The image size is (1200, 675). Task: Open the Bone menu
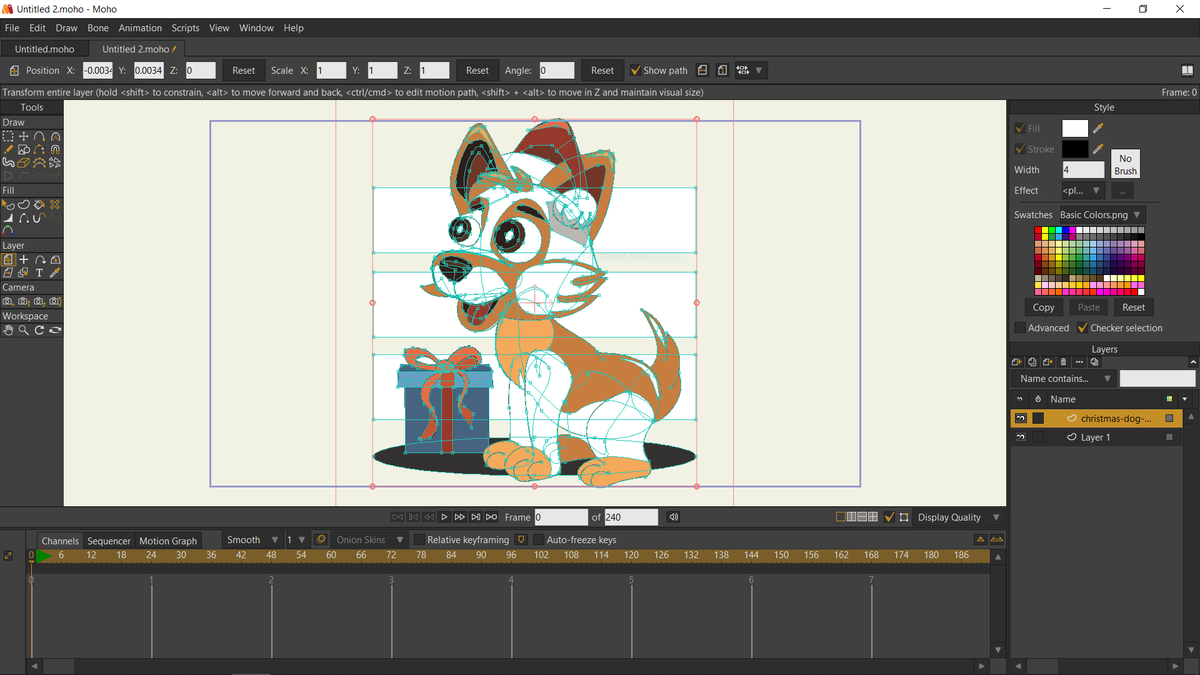click(x=98, y=28)
